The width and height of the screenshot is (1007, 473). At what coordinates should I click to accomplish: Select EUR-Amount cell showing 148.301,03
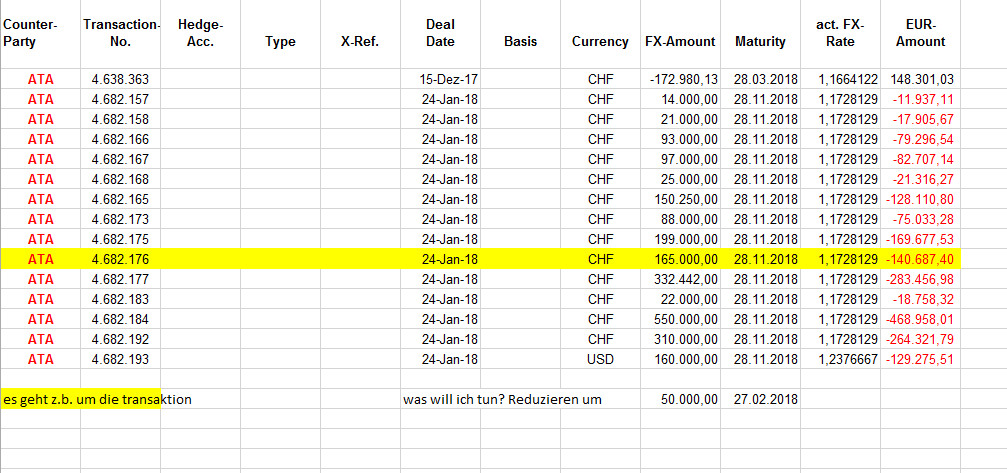921,80
